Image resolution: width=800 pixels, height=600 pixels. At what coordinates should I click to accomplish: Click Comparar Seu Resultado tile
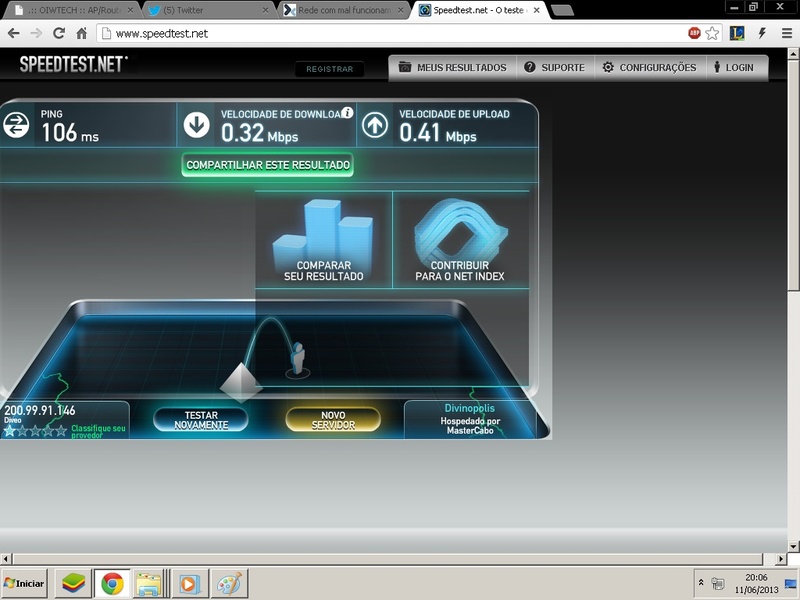pos(323,240)
